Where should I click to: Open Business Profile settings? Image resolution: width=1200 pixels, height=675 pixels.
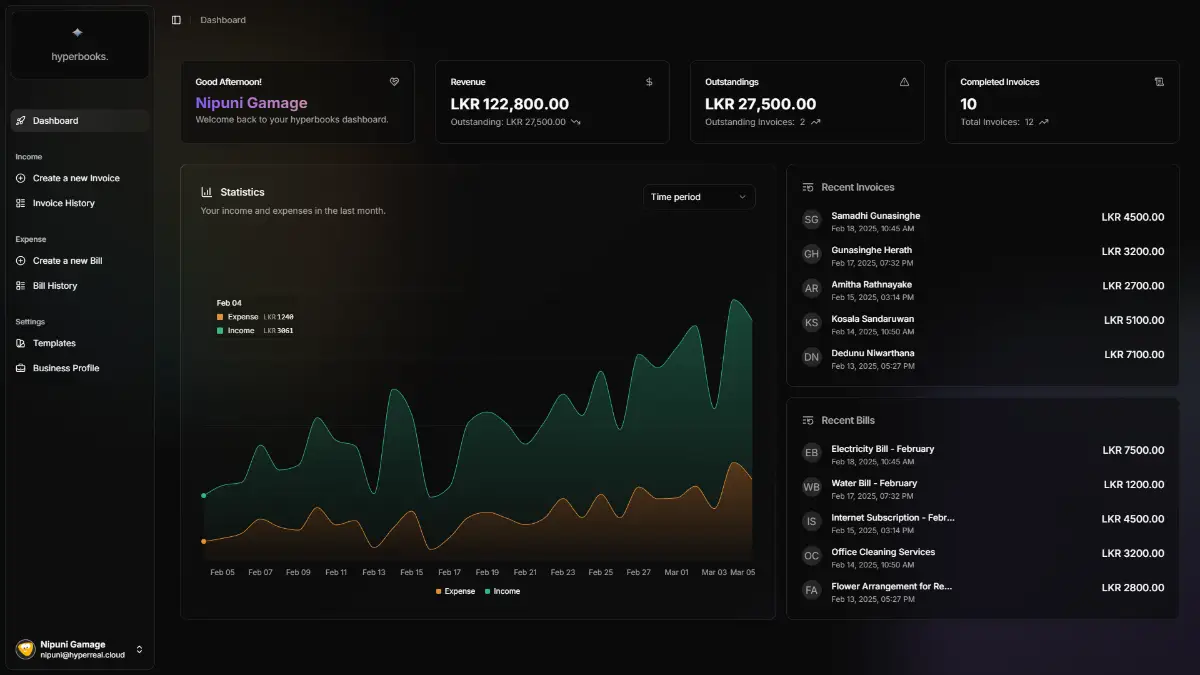tap(65, 368)
